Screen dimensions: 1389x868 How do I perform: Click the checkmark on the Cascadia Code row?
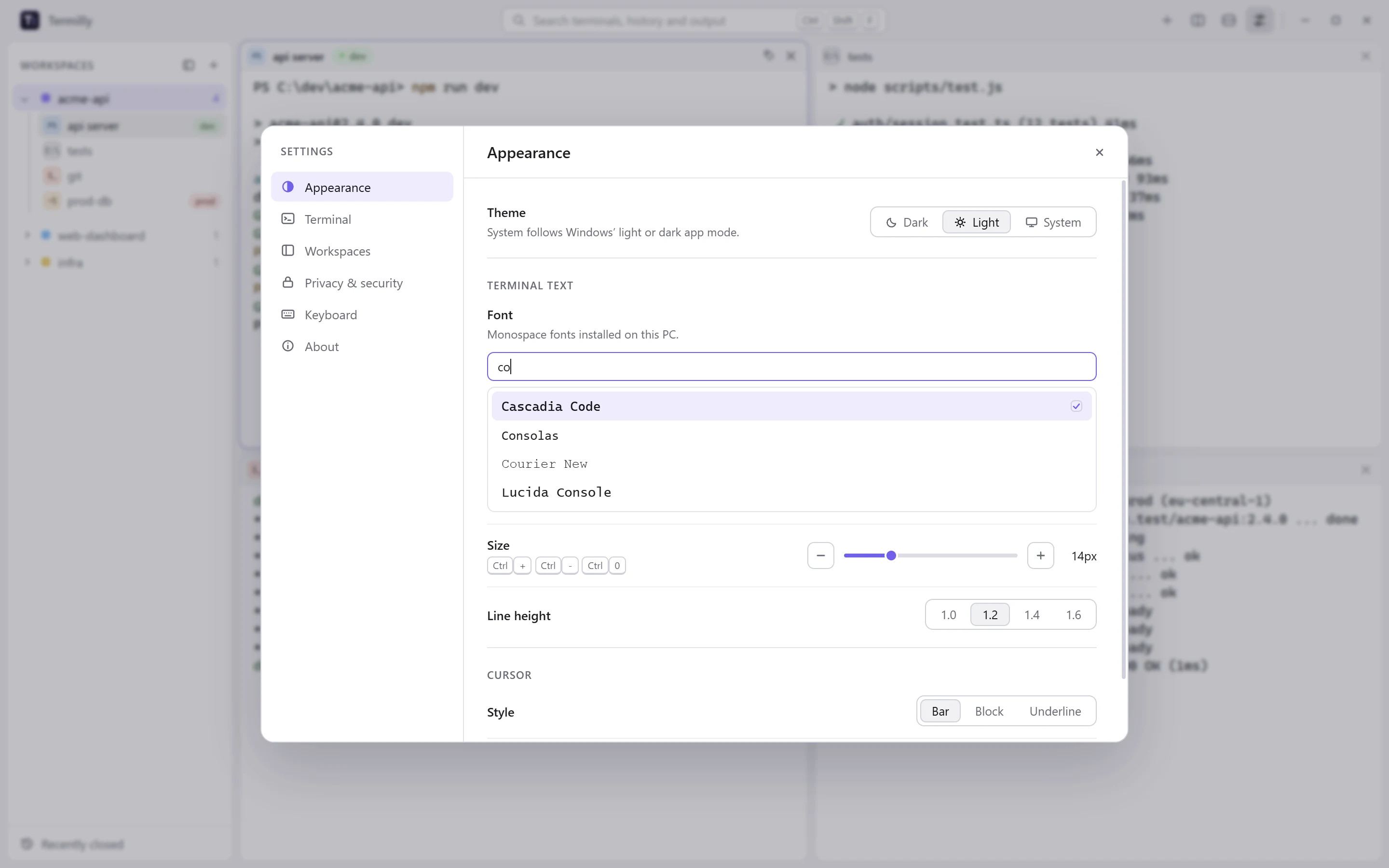pyautogui.click(x=1076, y=407)
